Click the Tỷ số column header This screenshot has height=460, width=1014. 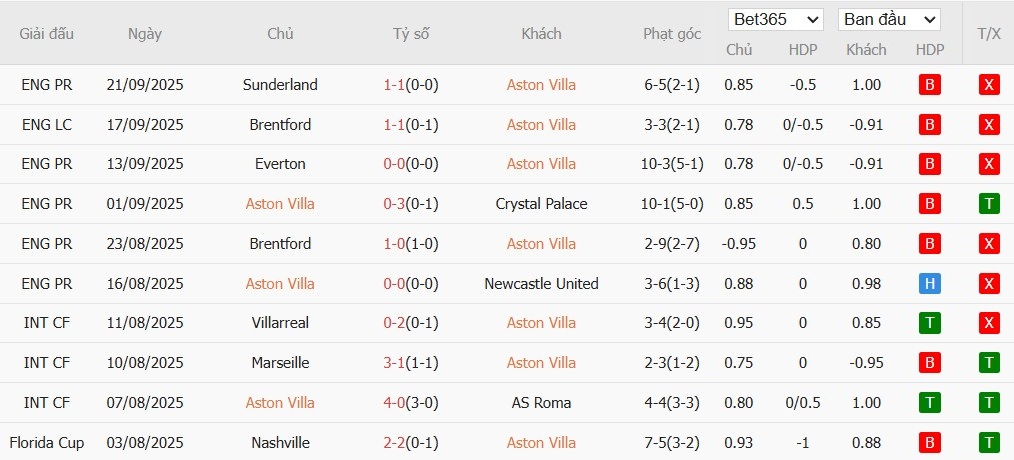[x=411, y=33]
